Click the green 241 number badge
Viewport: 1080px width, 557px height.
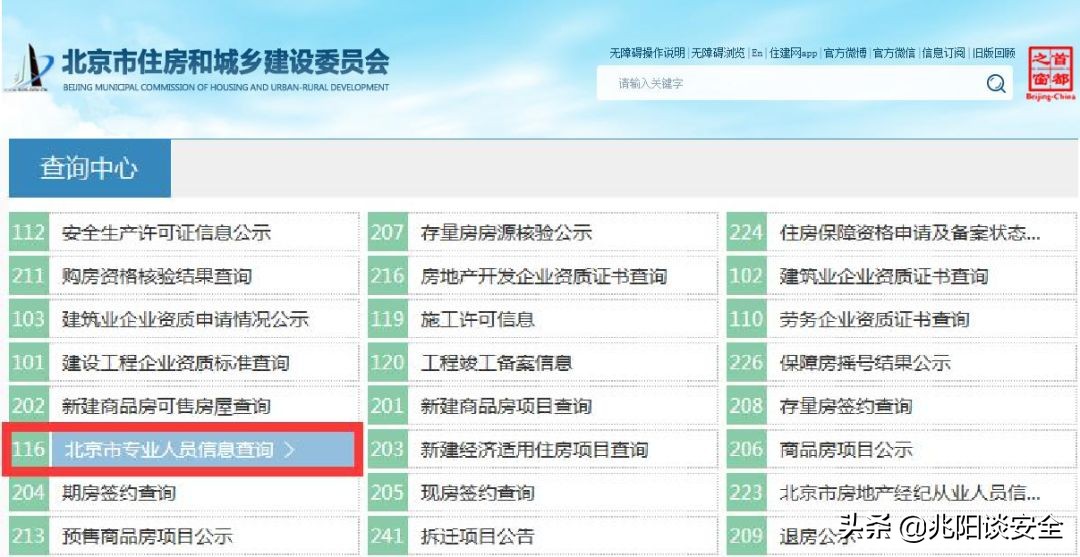[x=388, y=536]
